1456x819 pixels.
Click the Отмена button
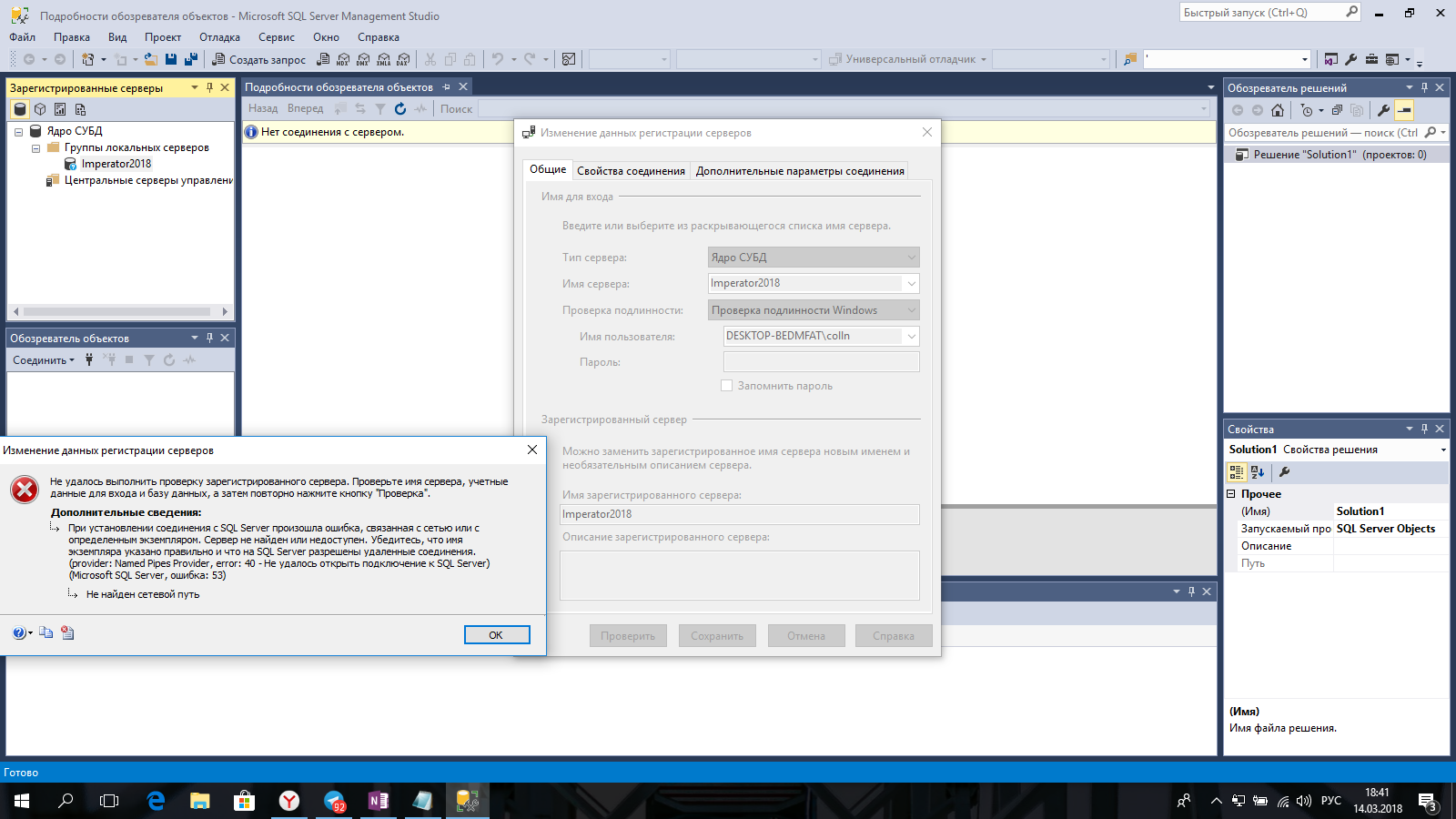pos(806,636)
